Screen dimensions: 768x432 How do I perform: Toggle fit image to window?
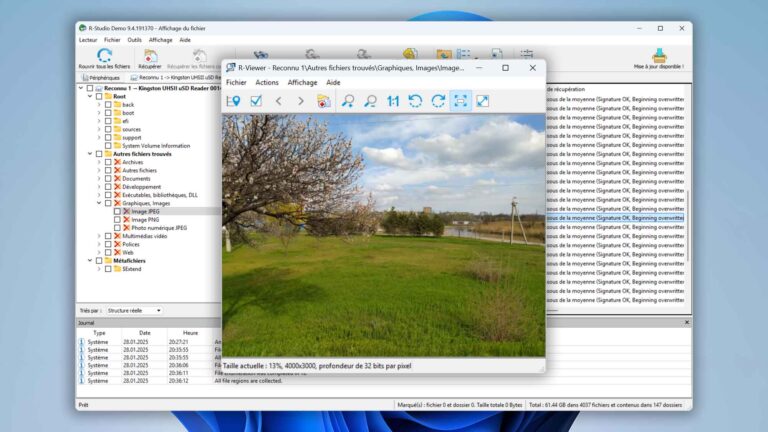click(x=460, y=101)
